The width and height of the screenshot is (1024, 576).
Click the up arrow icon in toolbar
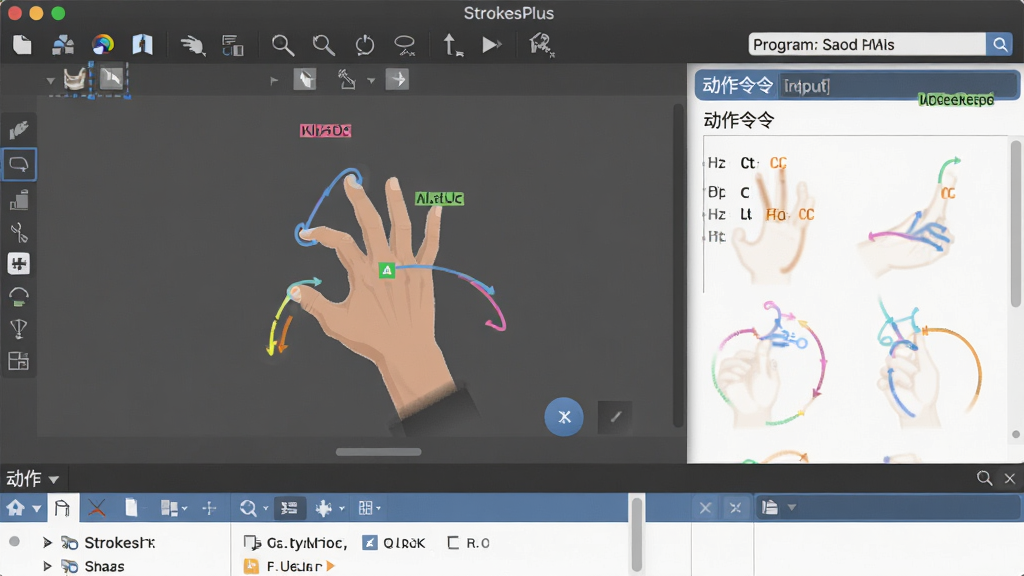click(453, 45)
